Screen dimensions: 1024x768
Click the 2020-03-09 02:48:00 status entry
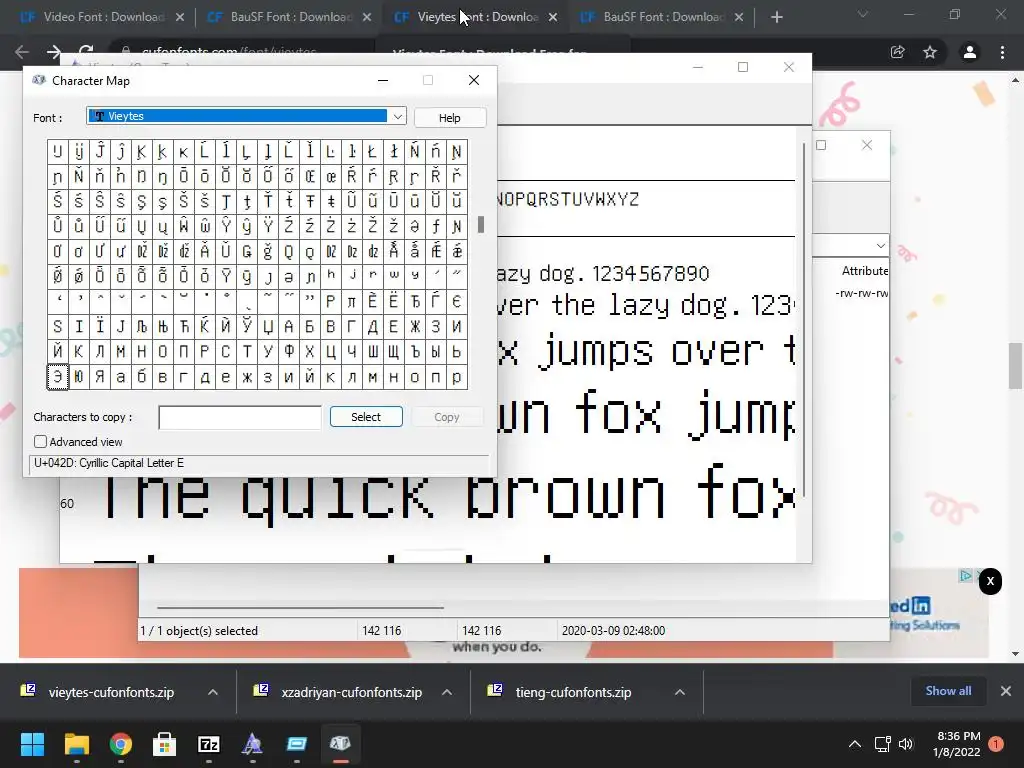point(613,631)
